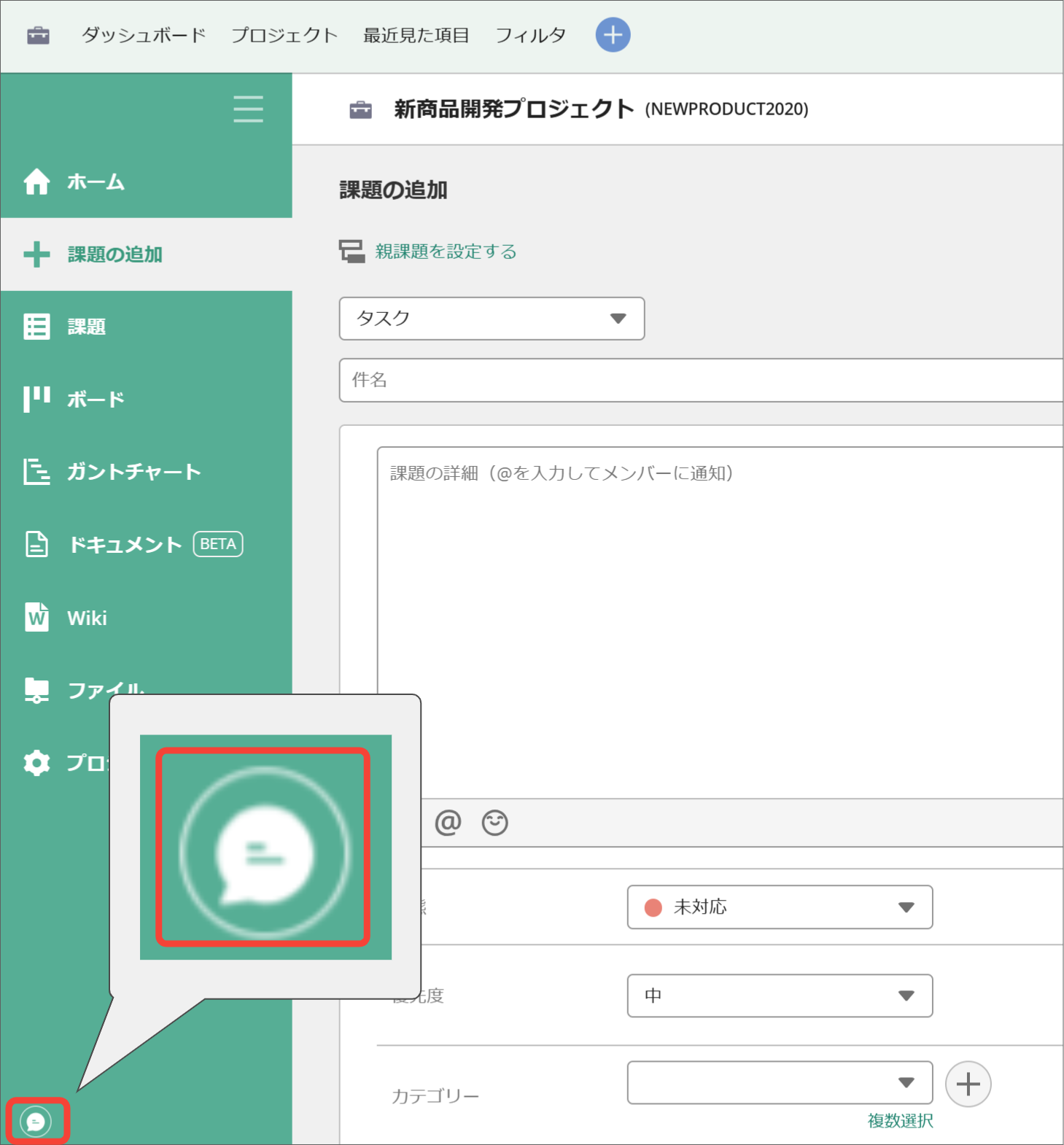This screenshot has height=1145, width=1064.
Task: Click into the 課題の詳細 description text area
Action: pos(718,620)
